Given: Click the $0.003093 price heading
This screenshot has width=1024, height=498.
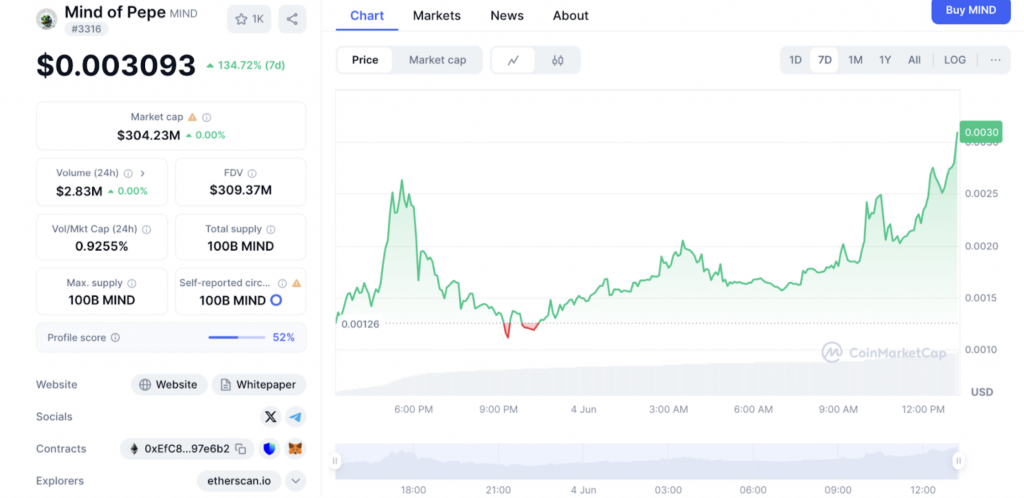Looking at the screenshot, I should (116, 65).
